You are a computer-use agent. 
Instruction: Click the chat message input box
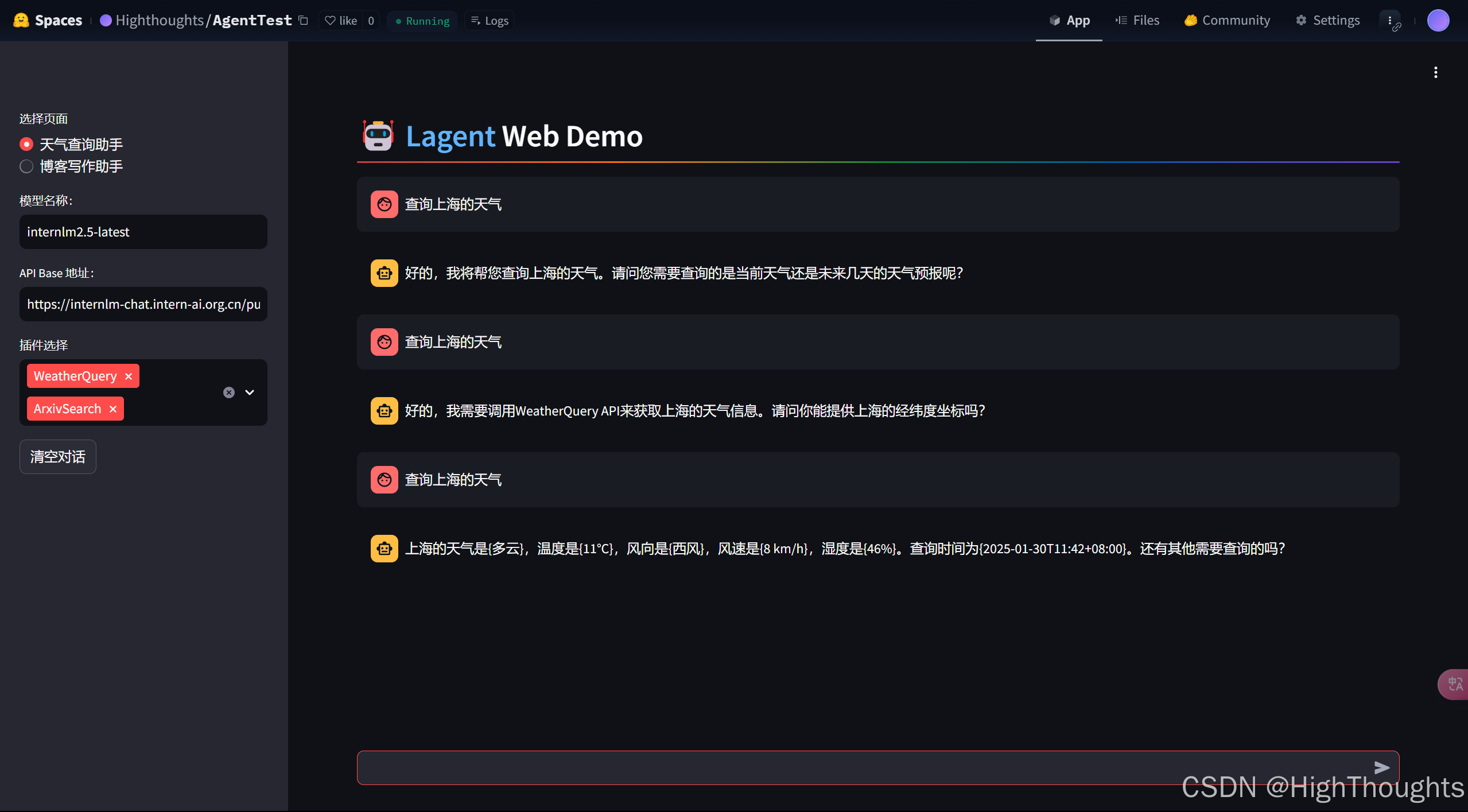[861, 767]
